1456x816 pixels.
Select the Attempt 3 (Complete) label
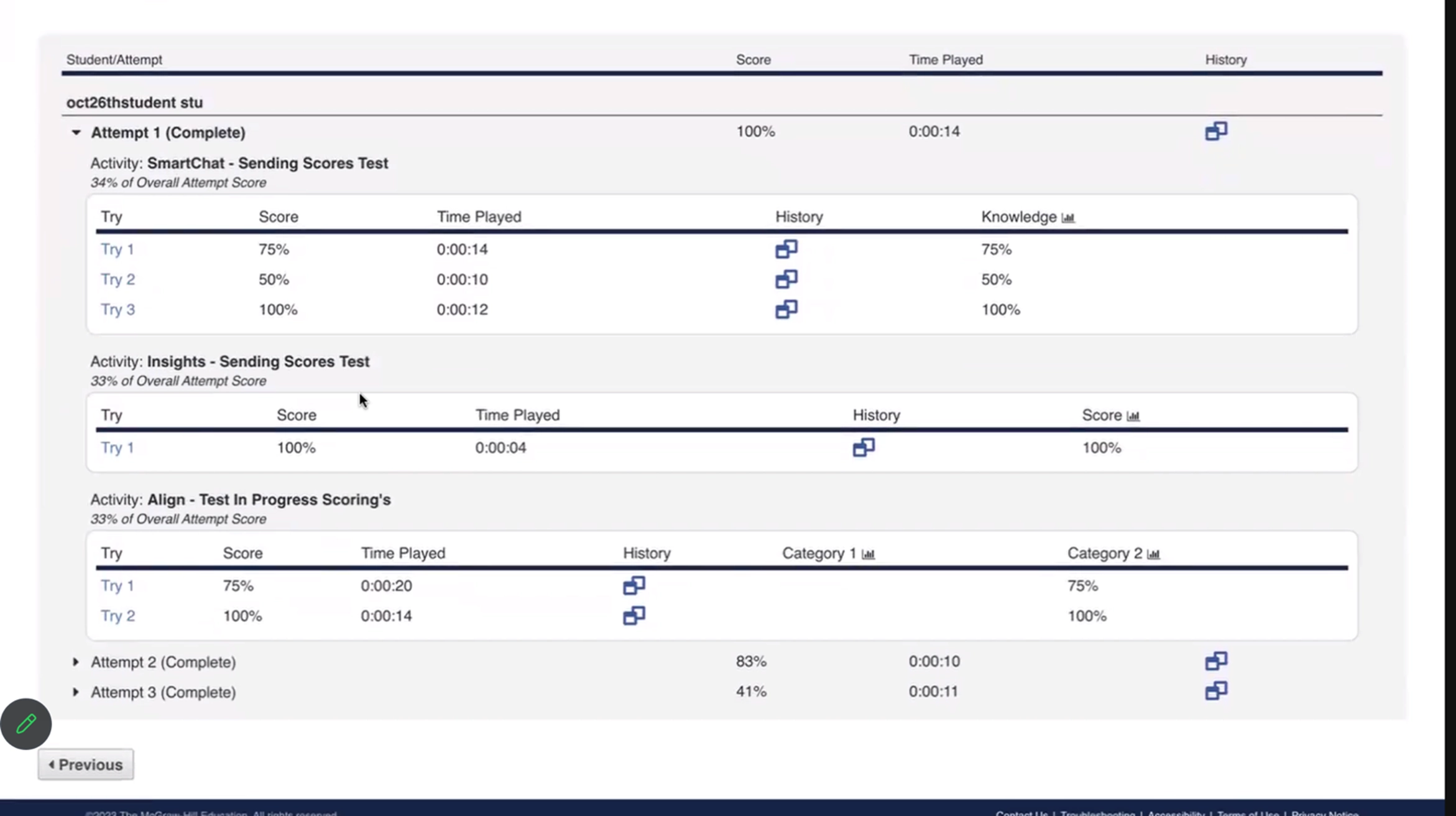coord(163,692)
